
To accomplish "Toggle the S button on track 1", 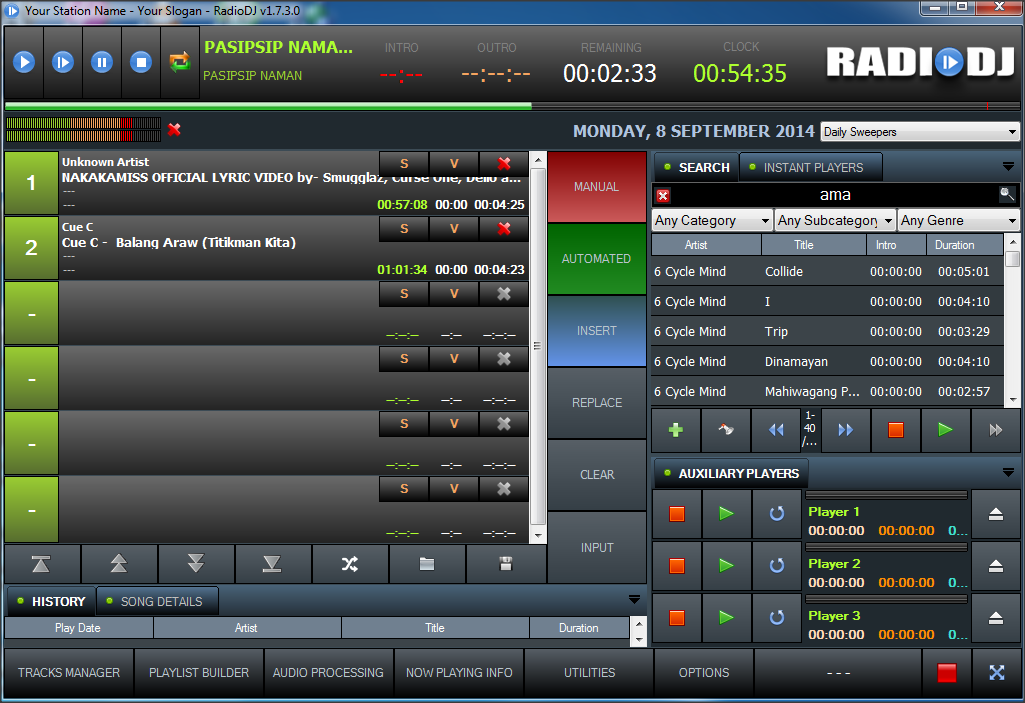I will click(x=403, y=164).
